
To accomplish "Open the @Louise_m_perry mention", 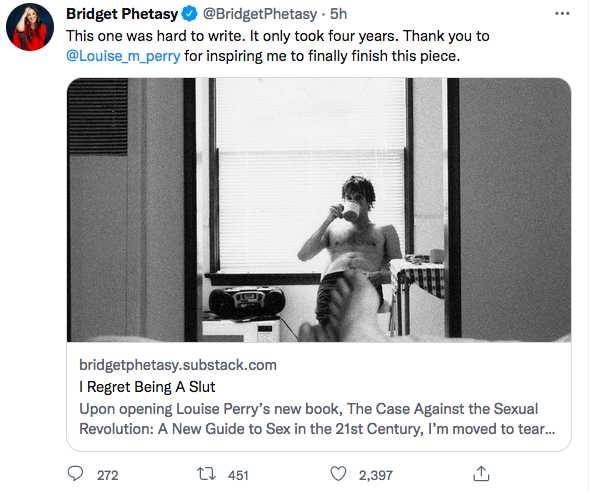I will [123, 56].
